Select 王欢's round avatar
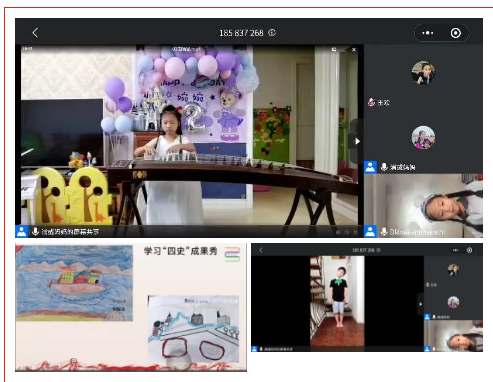The image size is (493, 382). coord(423,73)
